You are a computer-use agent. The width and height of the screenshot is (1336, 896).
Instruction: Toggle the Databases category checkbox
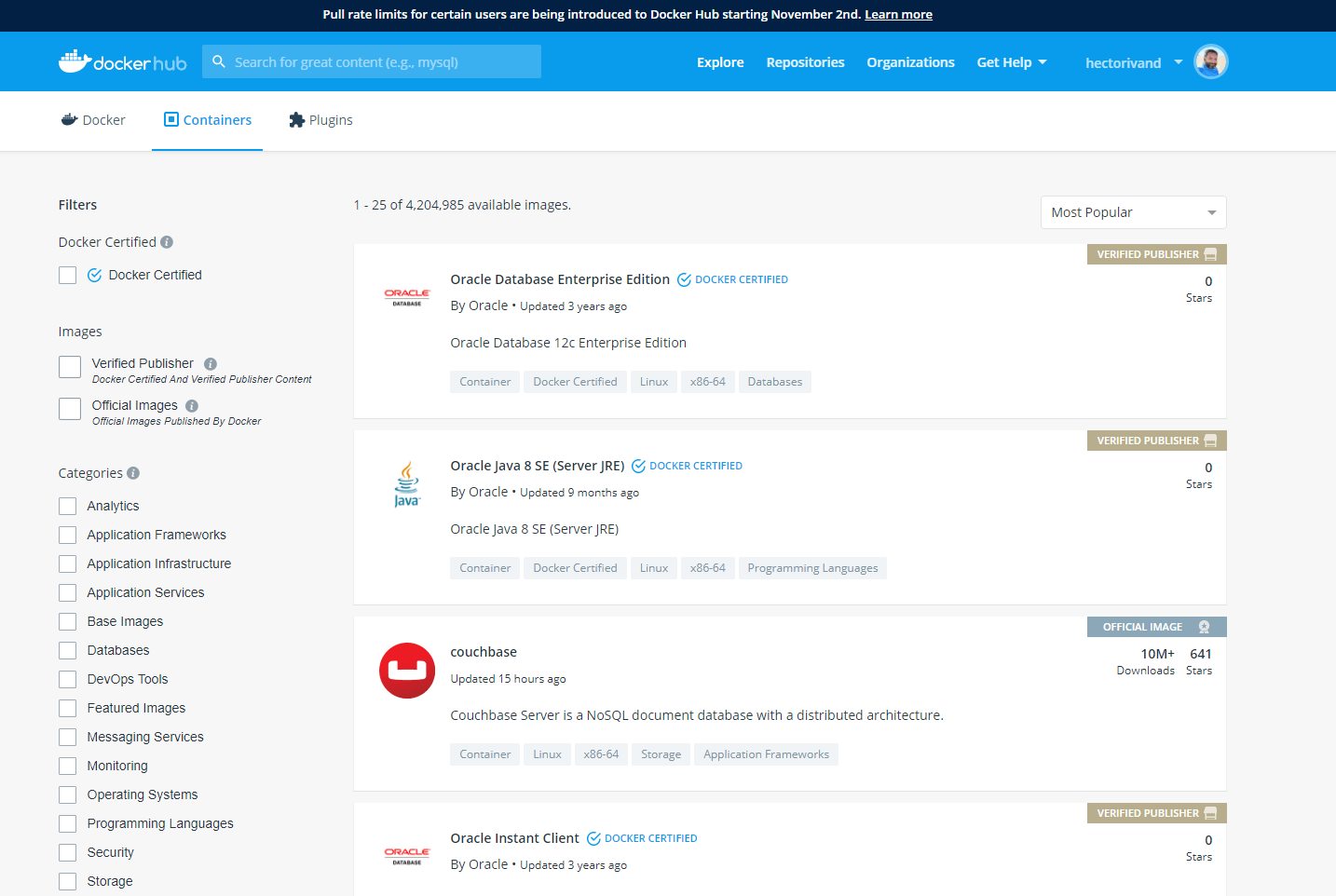[x=67, y=650]
